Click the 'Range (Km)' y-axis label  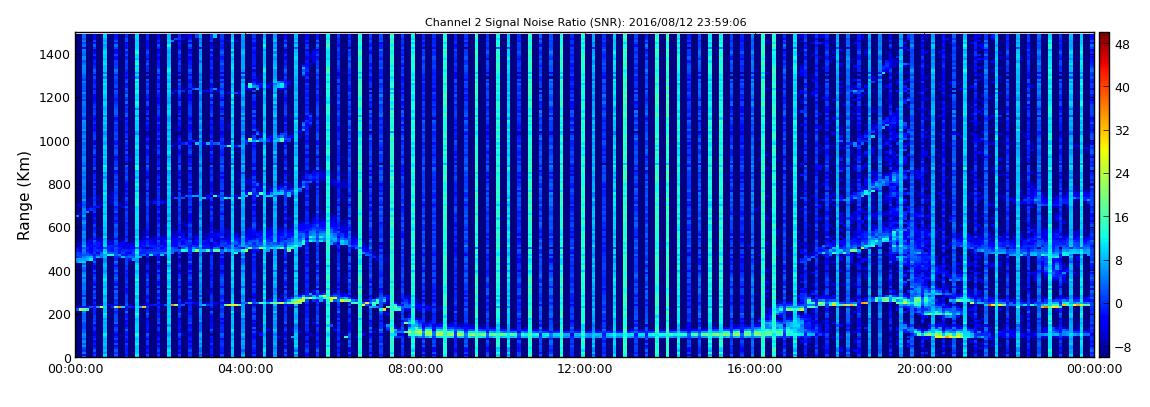tap(24, 196)
